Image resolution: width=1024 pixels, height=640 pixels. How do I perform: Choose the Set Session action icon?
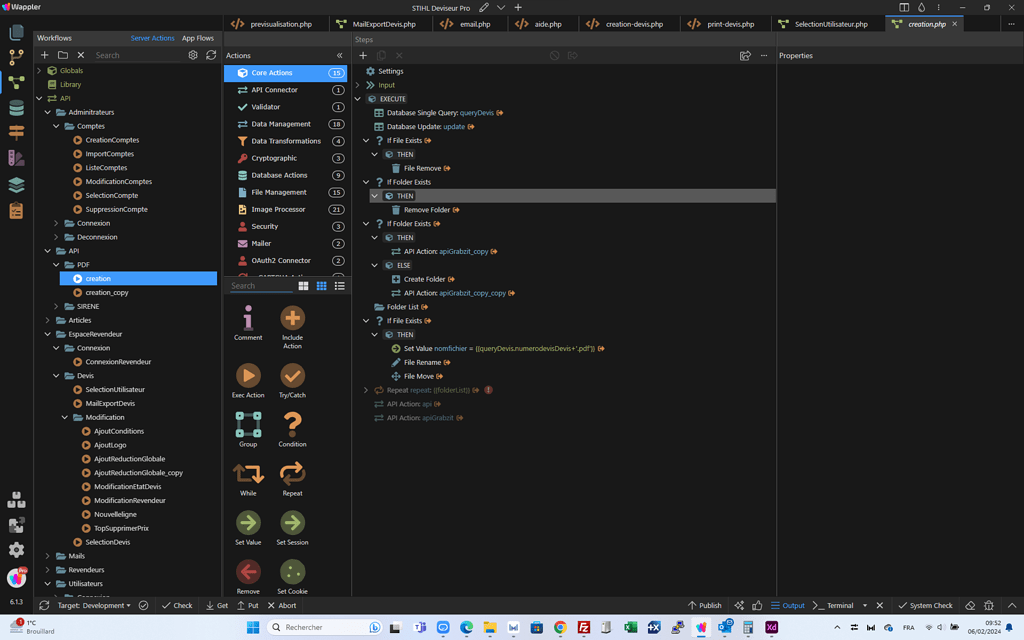point(292,523)
